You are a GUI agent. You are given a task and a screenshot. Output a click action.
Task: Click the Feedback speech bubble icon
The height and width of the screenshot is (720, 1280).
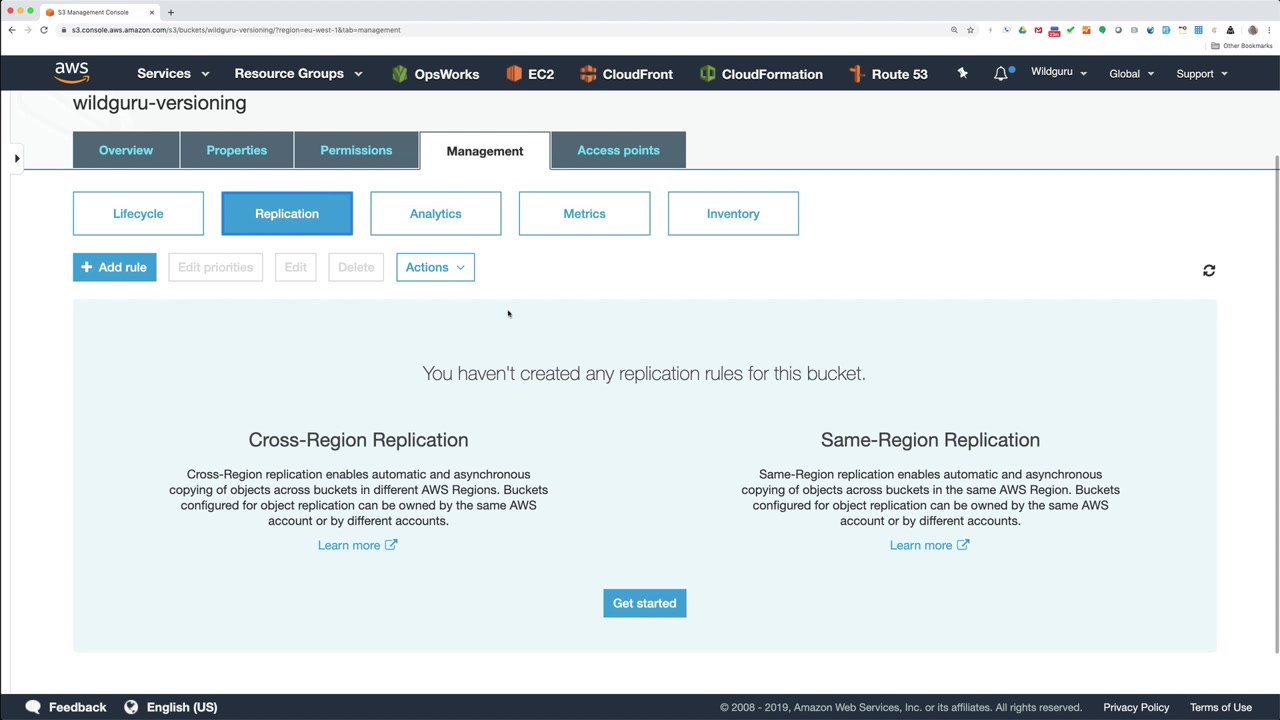(x=33, y=707)
